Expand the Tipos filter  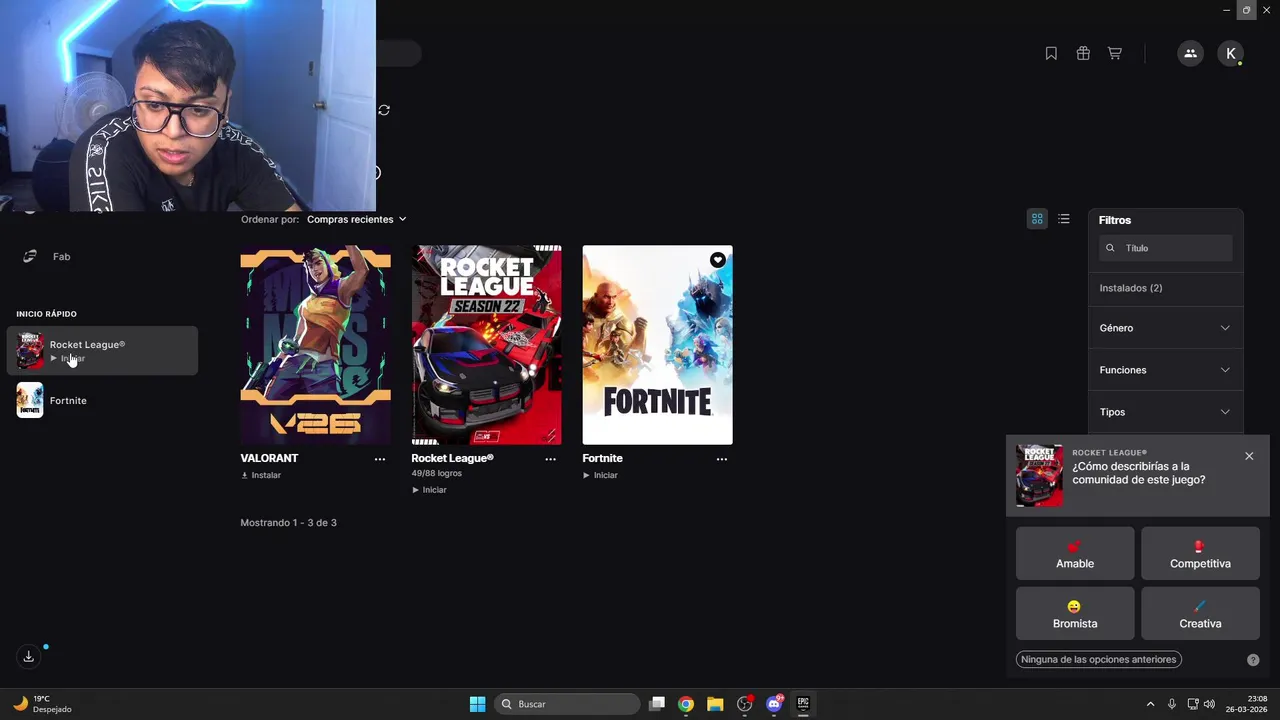[1165, 412]
